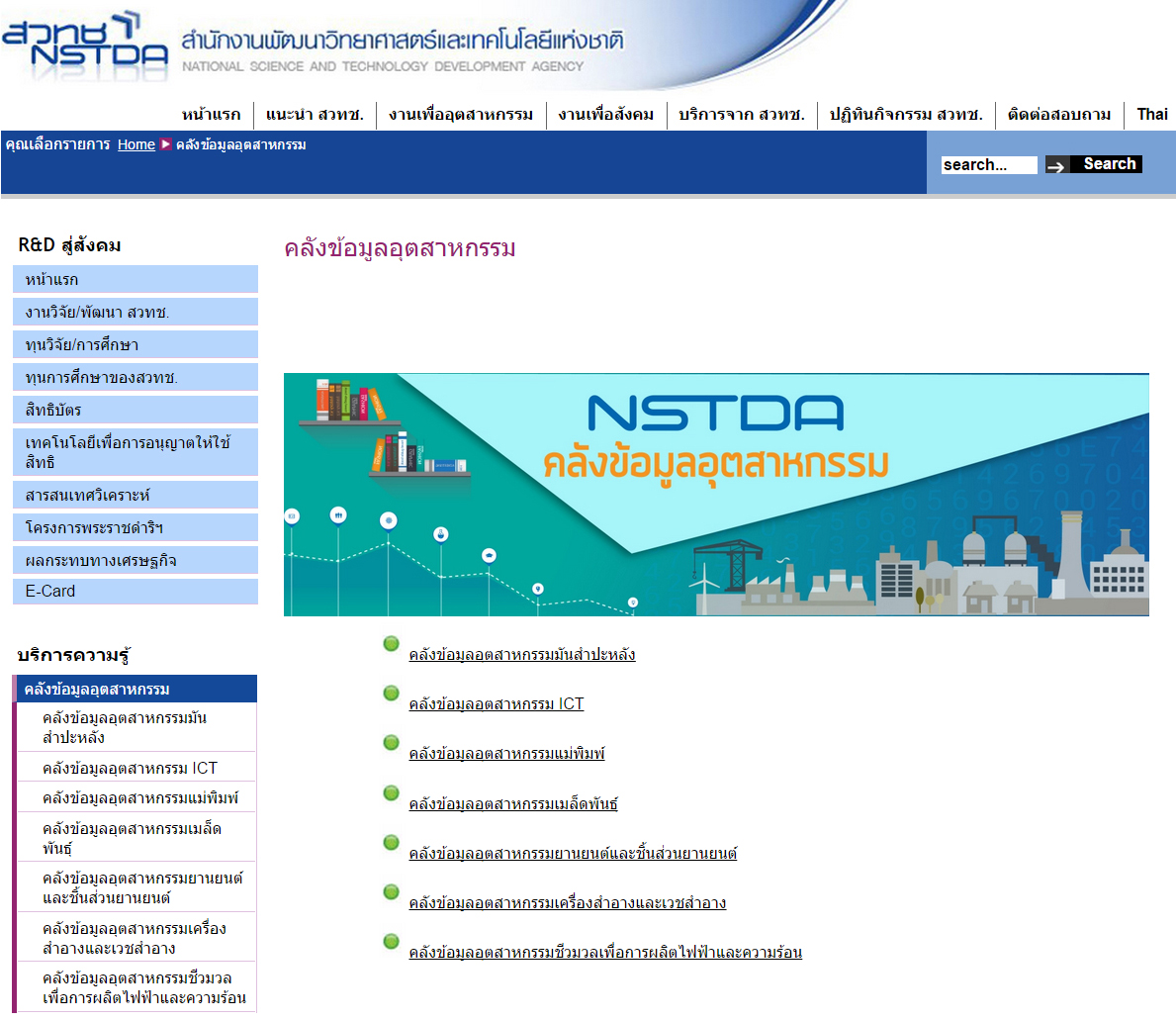Follow the main link คลังข้อมูลอุตสาหกรรมเครื่องสำอางและเวชสำอาง
Image resolution: width=1176 pixels, height=1021 pixels.
[x=568, y=902]
